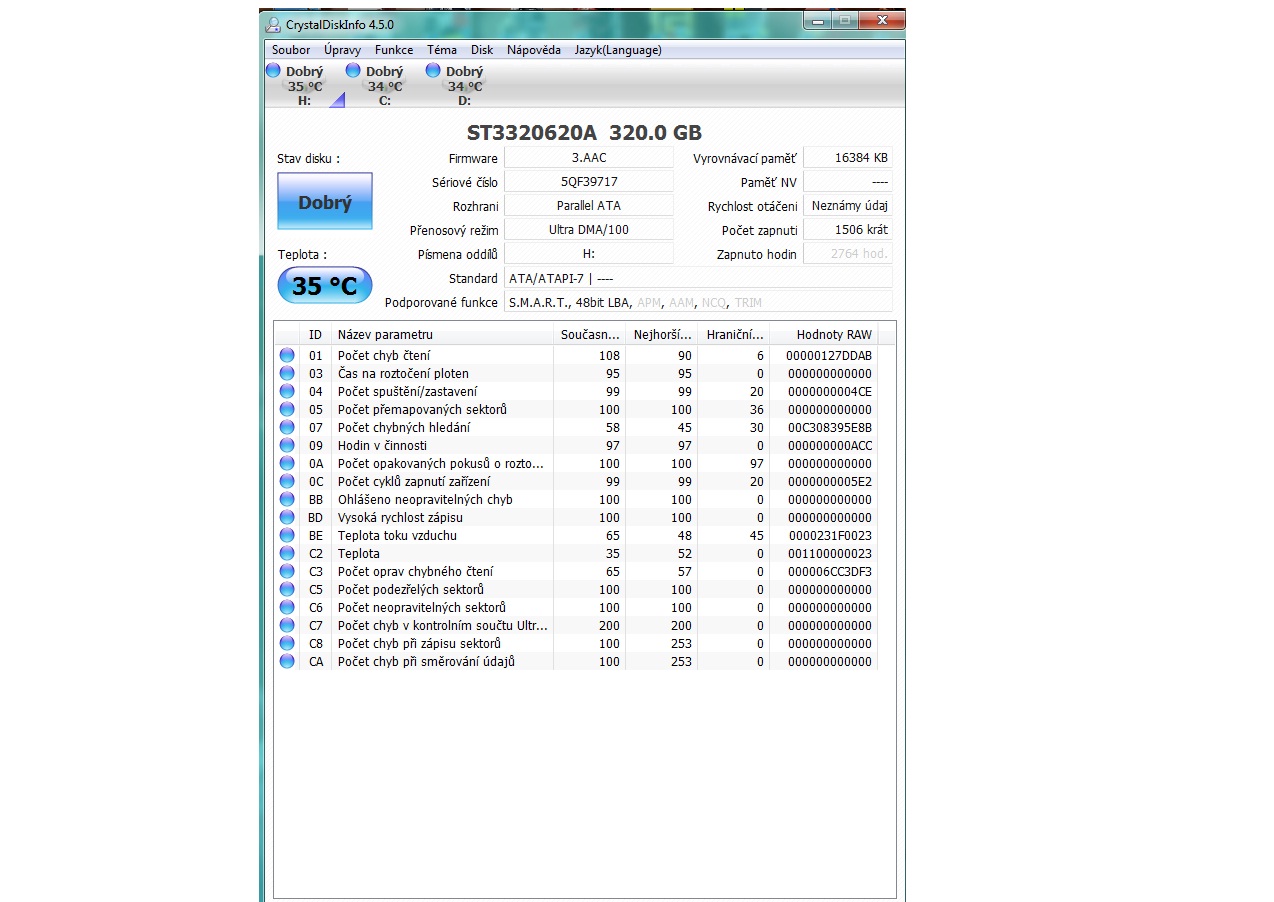Click status icon for Počet chybných hledání
The width and height of the screenshot is (1274, 902).
pos(287,427)
